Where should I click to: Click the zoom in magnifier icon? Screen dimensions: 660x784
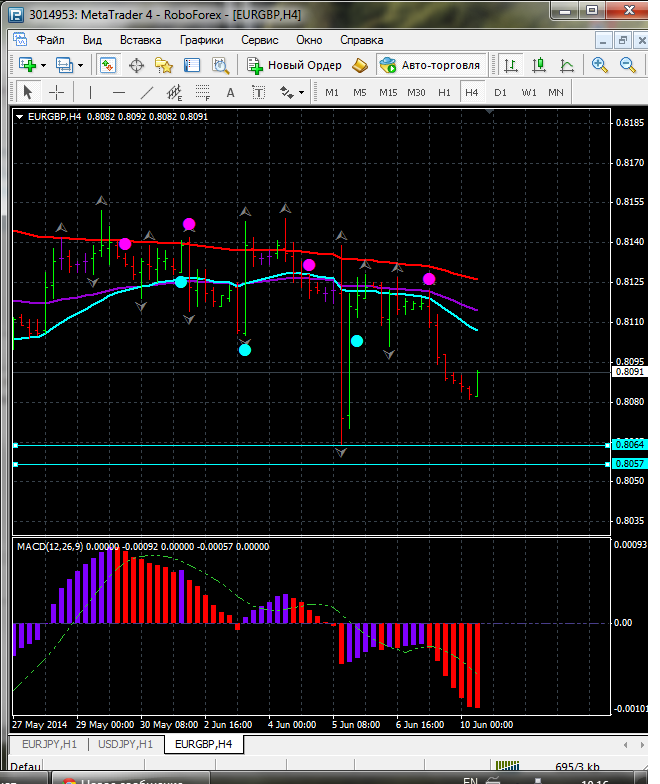[600, 65]
